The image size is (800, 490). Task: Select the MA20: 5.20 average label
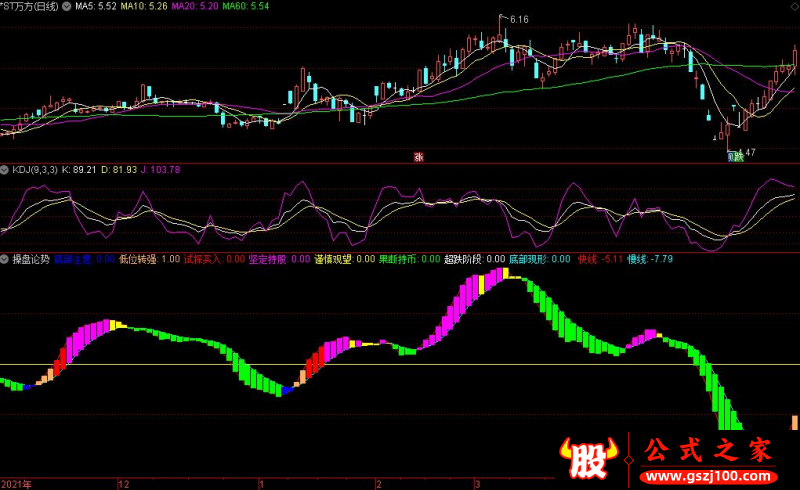(194, 7)
